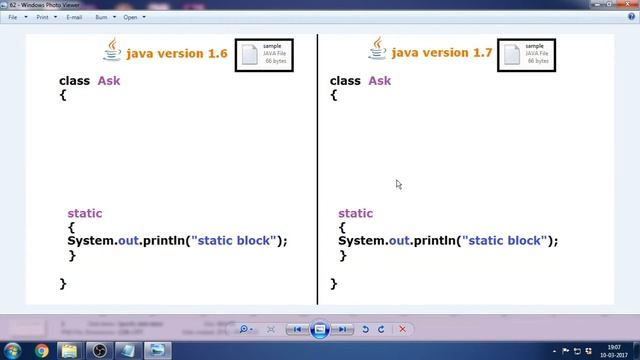Click the E-mail menu item
The image size is (640, 360).
(74, 17)
